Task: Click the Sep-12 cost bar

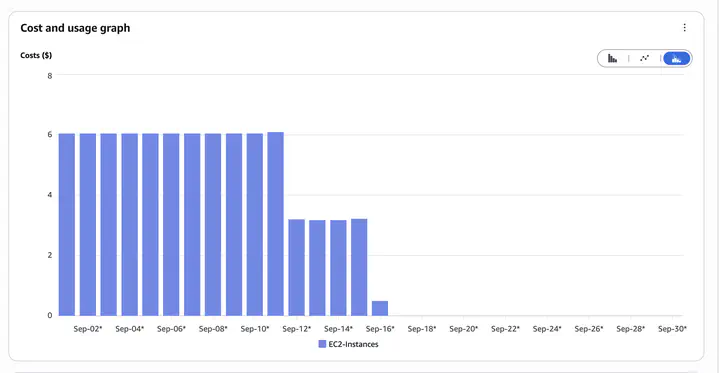Action: pyautogui.click(x=297, y=267)
